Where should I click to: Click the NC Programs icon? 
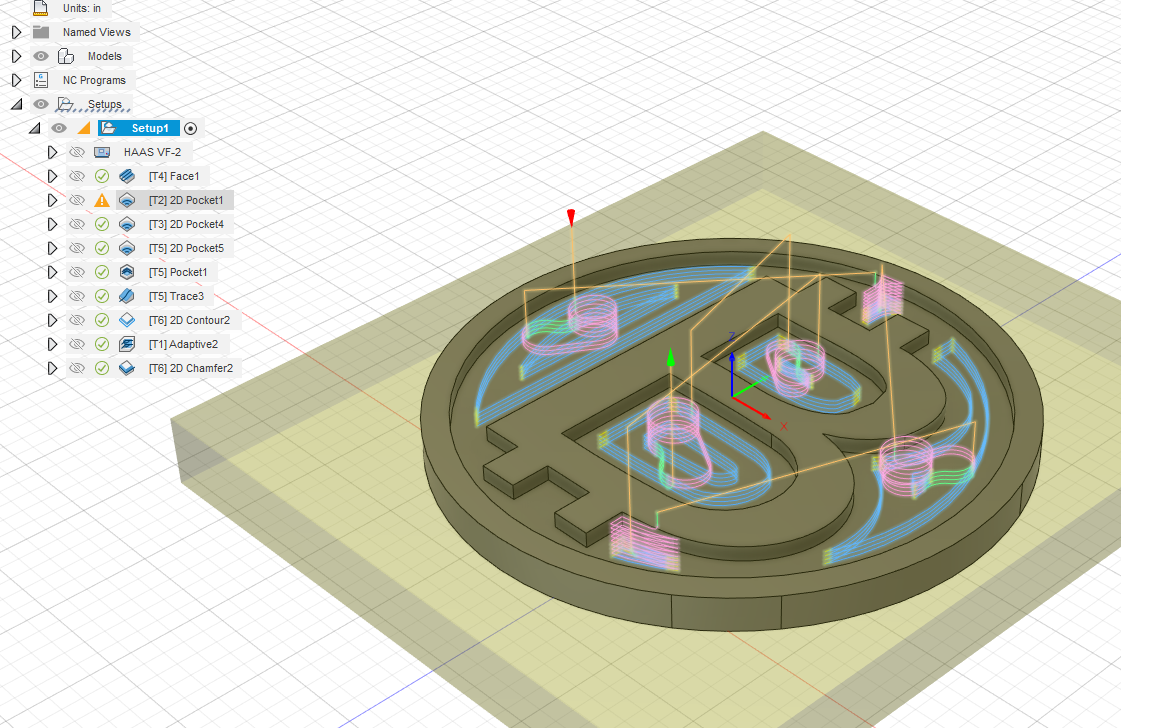pos(41,80)
